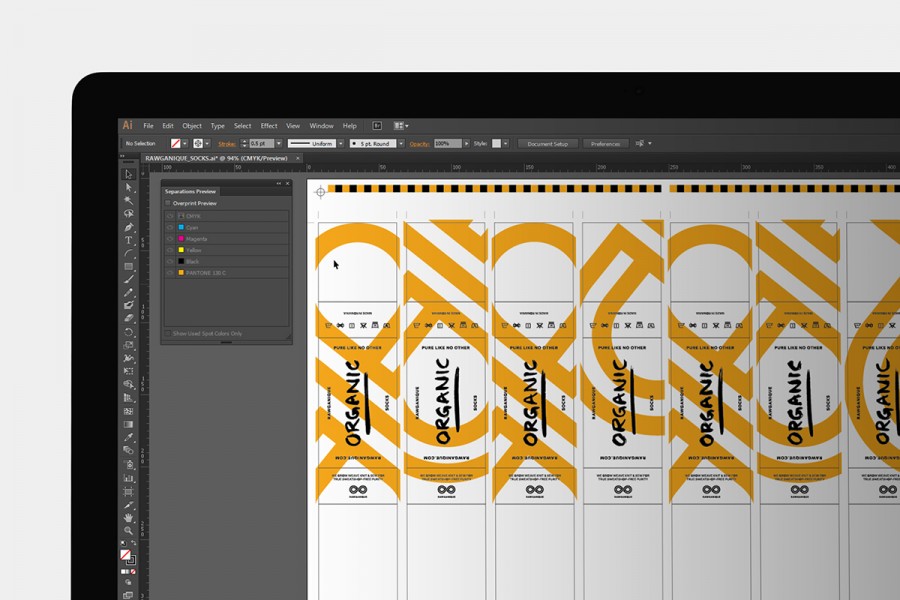The height and width of the screenshot is (600, 900).
Task: Select the Pen tool
Action: 129,227
